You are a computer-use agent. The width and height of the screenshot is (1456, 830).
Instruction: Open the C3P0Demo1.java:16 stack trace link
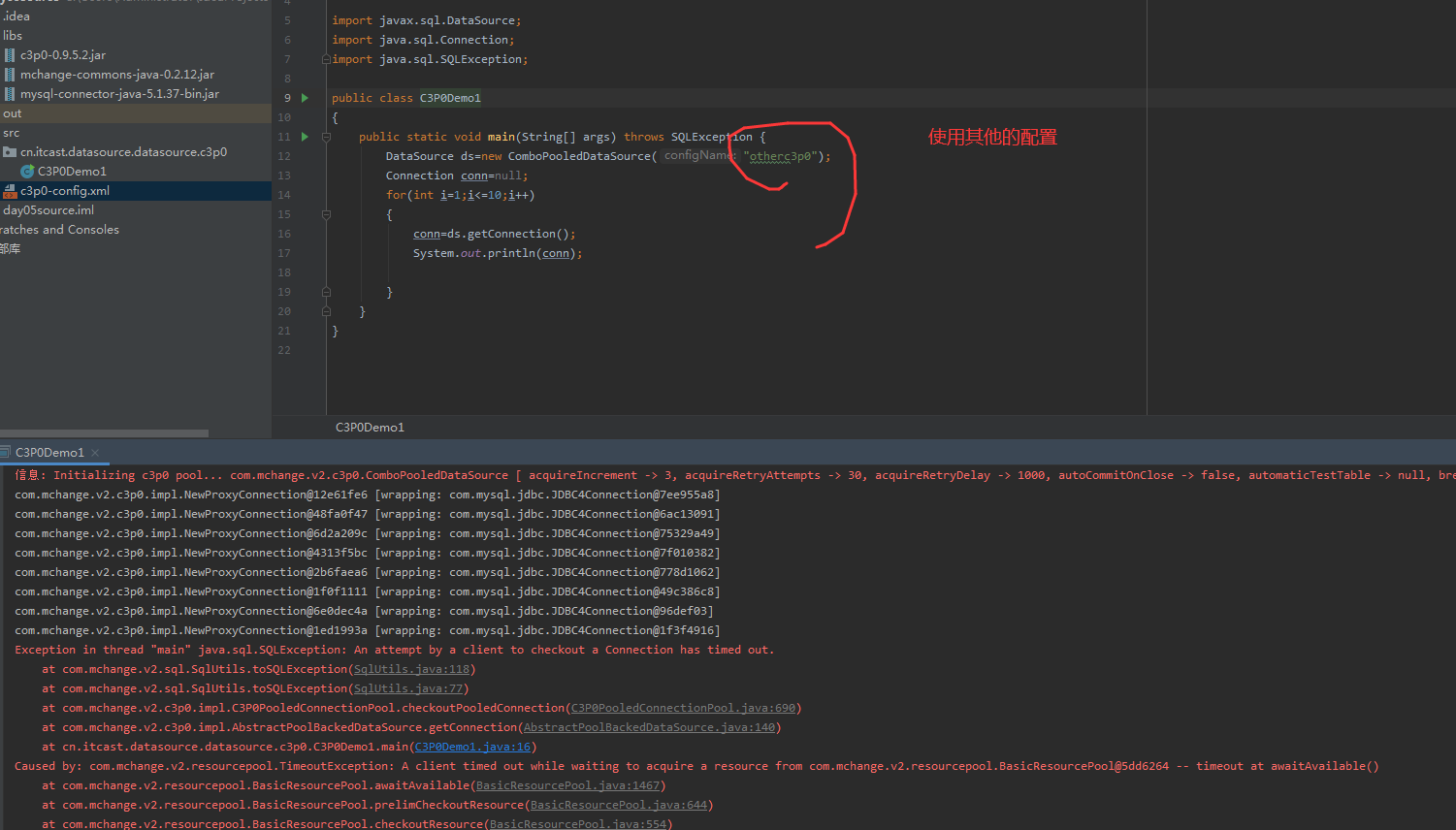pos(472,747)
